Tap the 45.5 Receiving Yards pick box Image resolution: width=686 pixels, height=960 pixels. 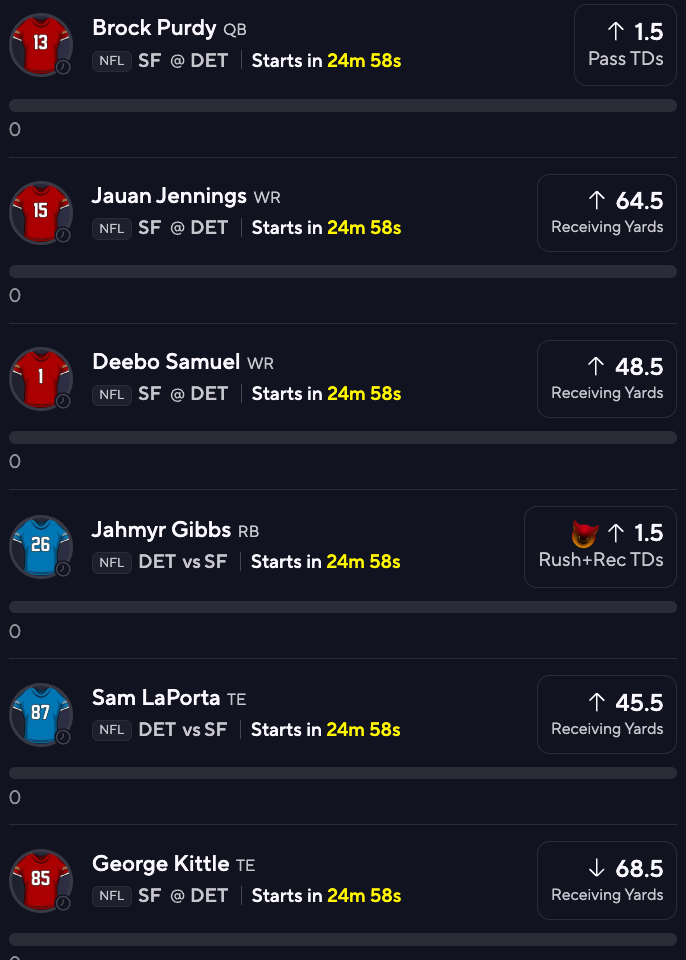click(607, 714)
